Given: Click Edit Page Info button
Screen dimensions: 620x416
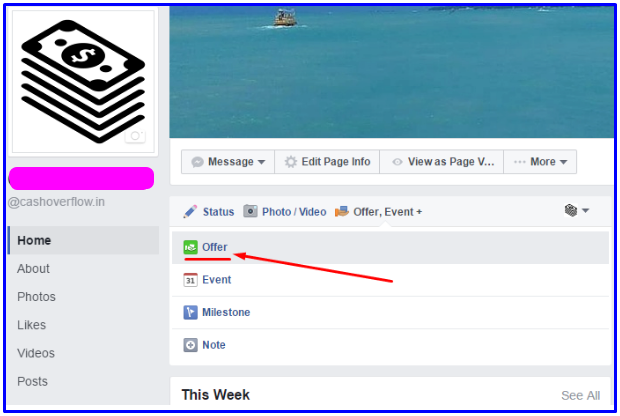Looking at the screenshot, I should click(327, 162).
